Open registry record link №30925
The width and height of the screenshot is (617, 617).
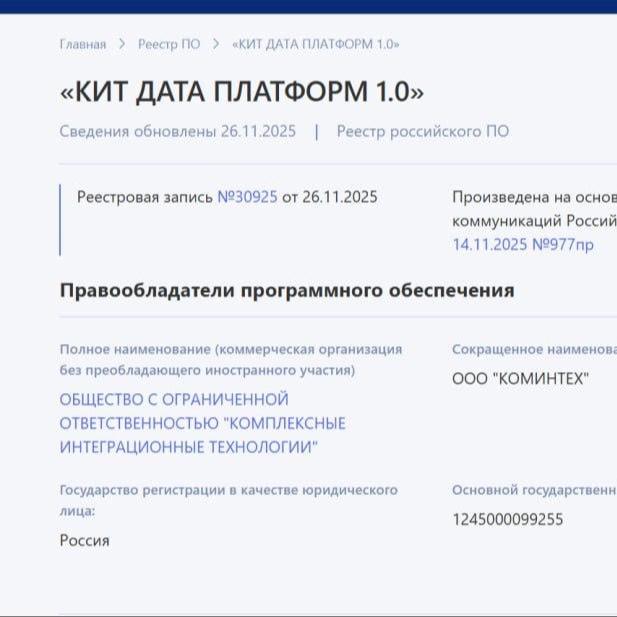point(247,197)
